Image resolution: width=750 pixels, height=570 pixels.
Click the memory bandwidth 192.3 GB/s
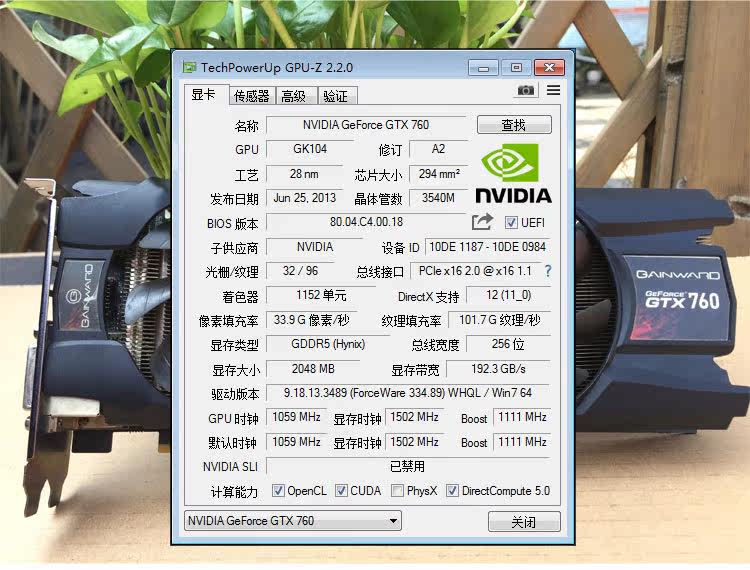pos(498,369)
